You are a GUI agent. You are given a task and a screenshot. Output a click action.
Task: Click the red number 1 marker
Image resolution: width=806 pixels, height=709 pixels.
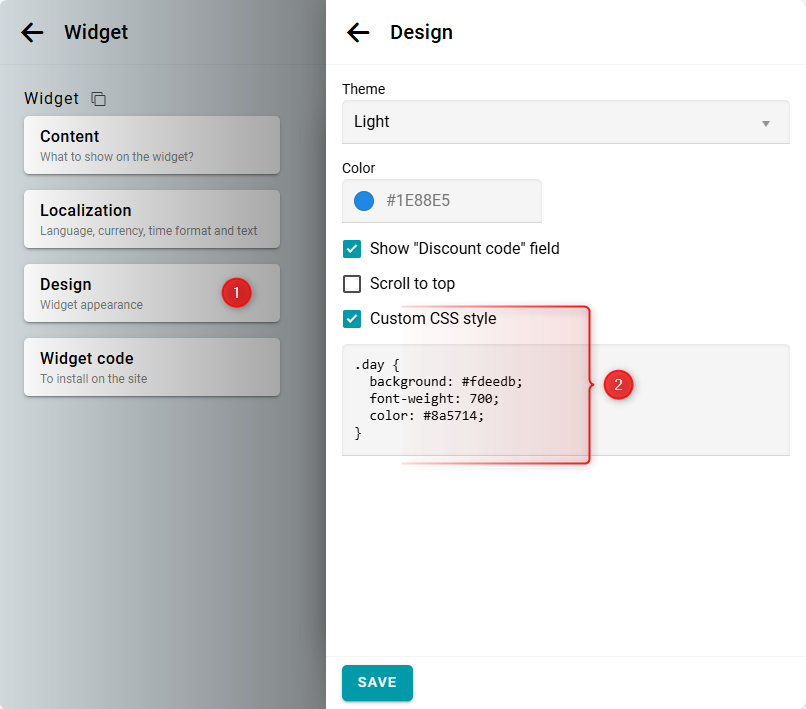236,293
